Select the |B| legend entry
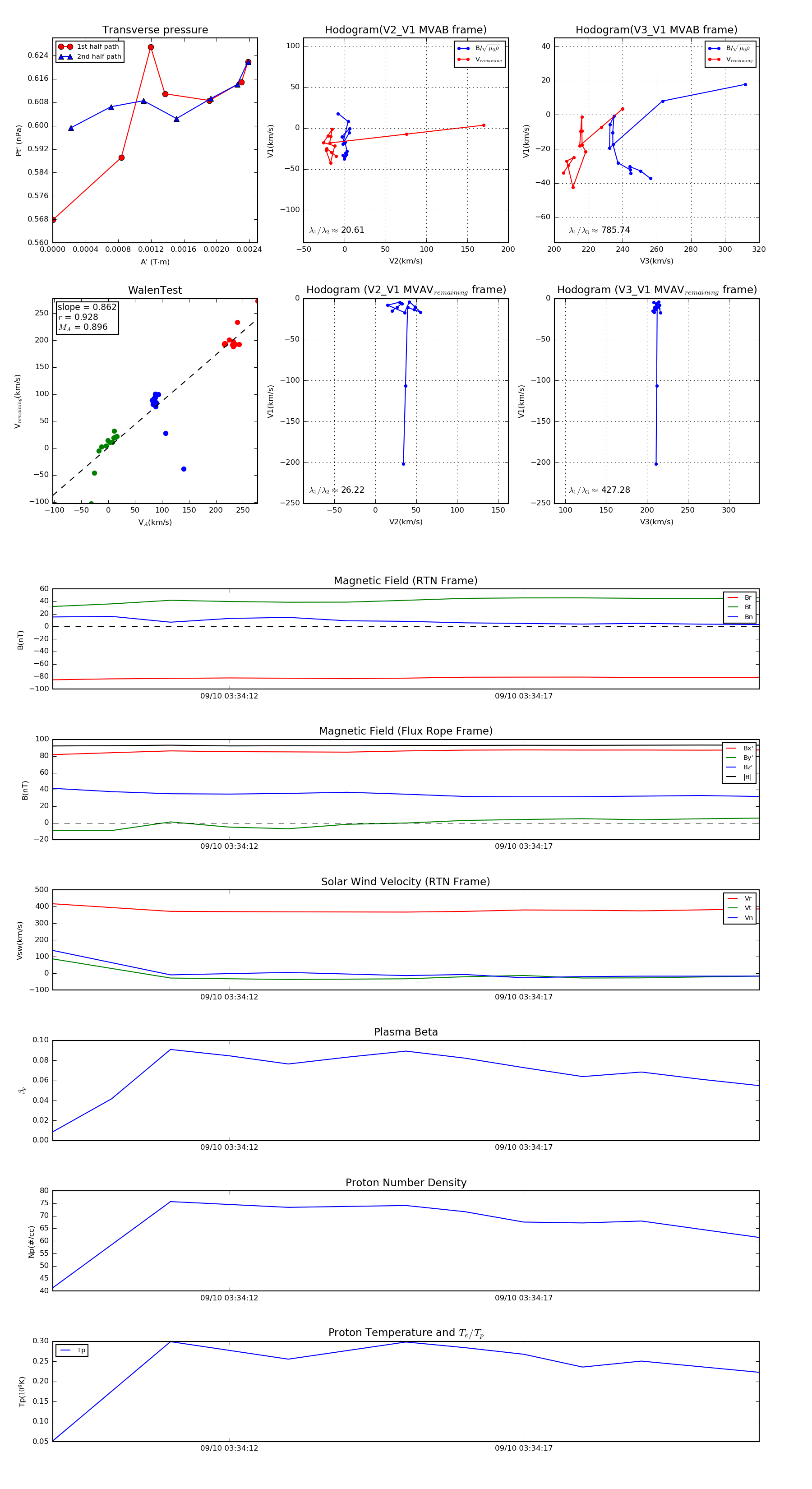This screenshot has height=1489, width=812. tap(739, 777)
